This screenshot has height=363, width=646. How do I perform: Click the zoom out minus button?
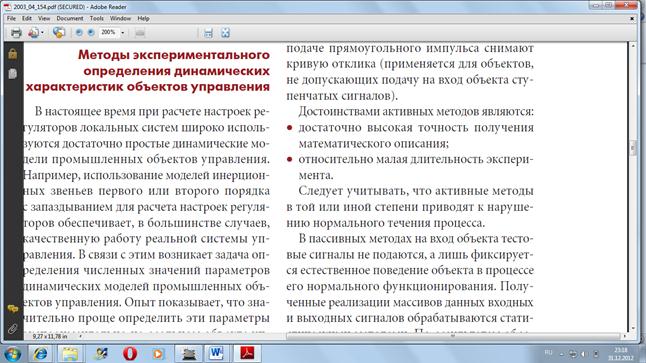[79, 33]
